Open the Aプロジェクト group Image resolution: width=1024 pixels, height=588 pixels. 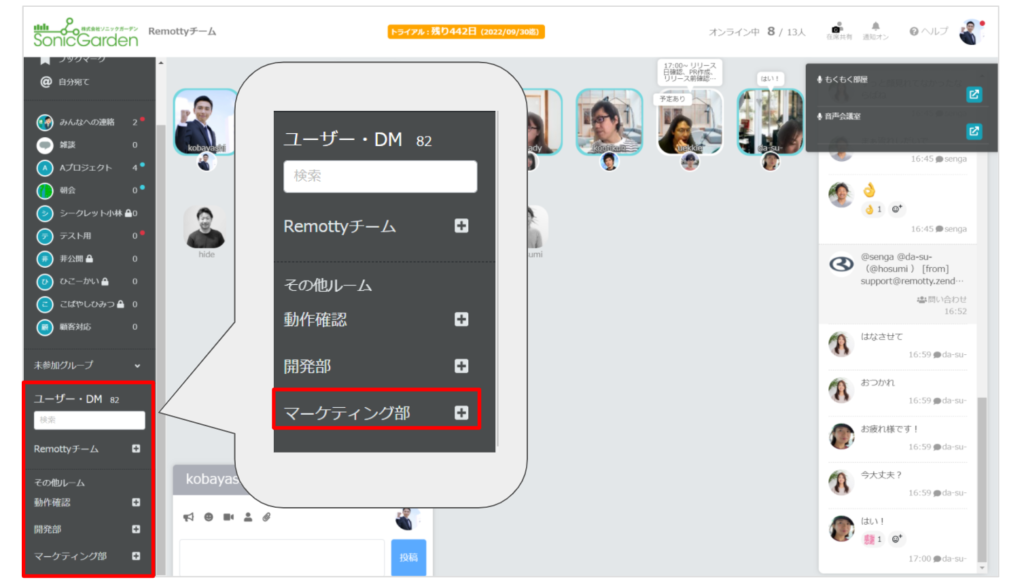[x=88, y=168]
